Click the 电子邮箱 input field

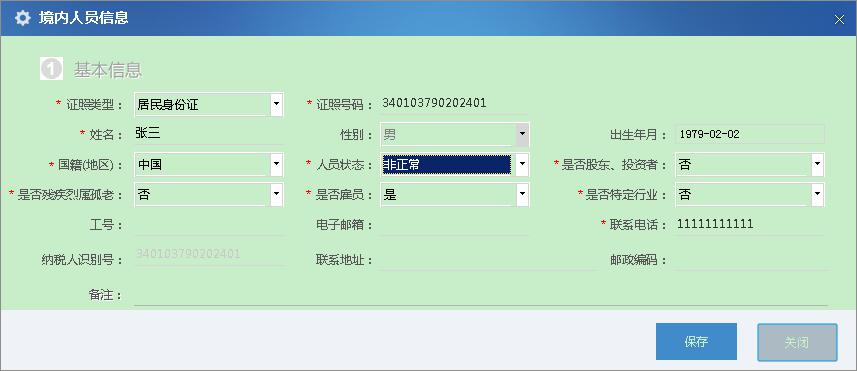point(454,225)
